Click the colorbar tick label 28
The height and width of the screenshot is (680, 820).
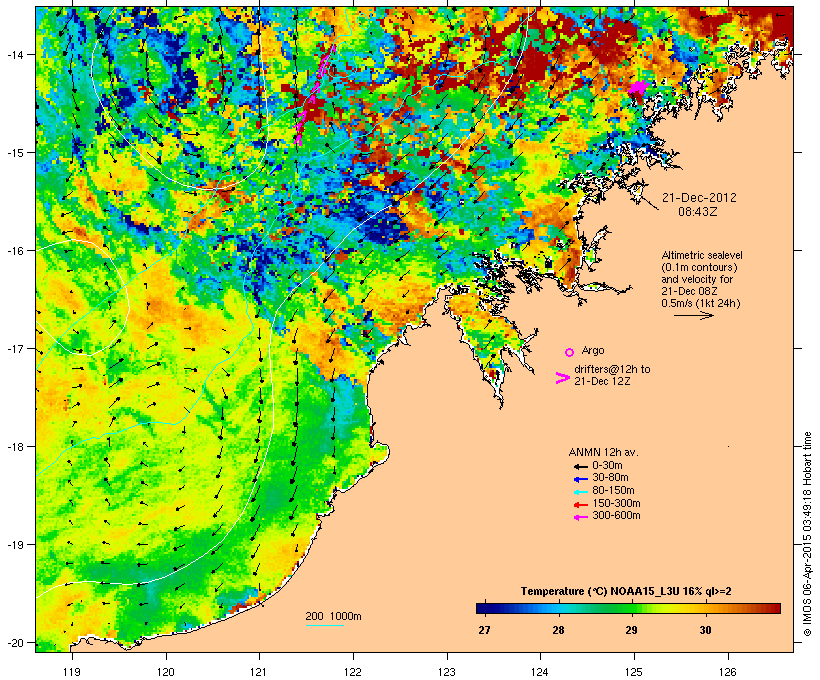[558, 630]
